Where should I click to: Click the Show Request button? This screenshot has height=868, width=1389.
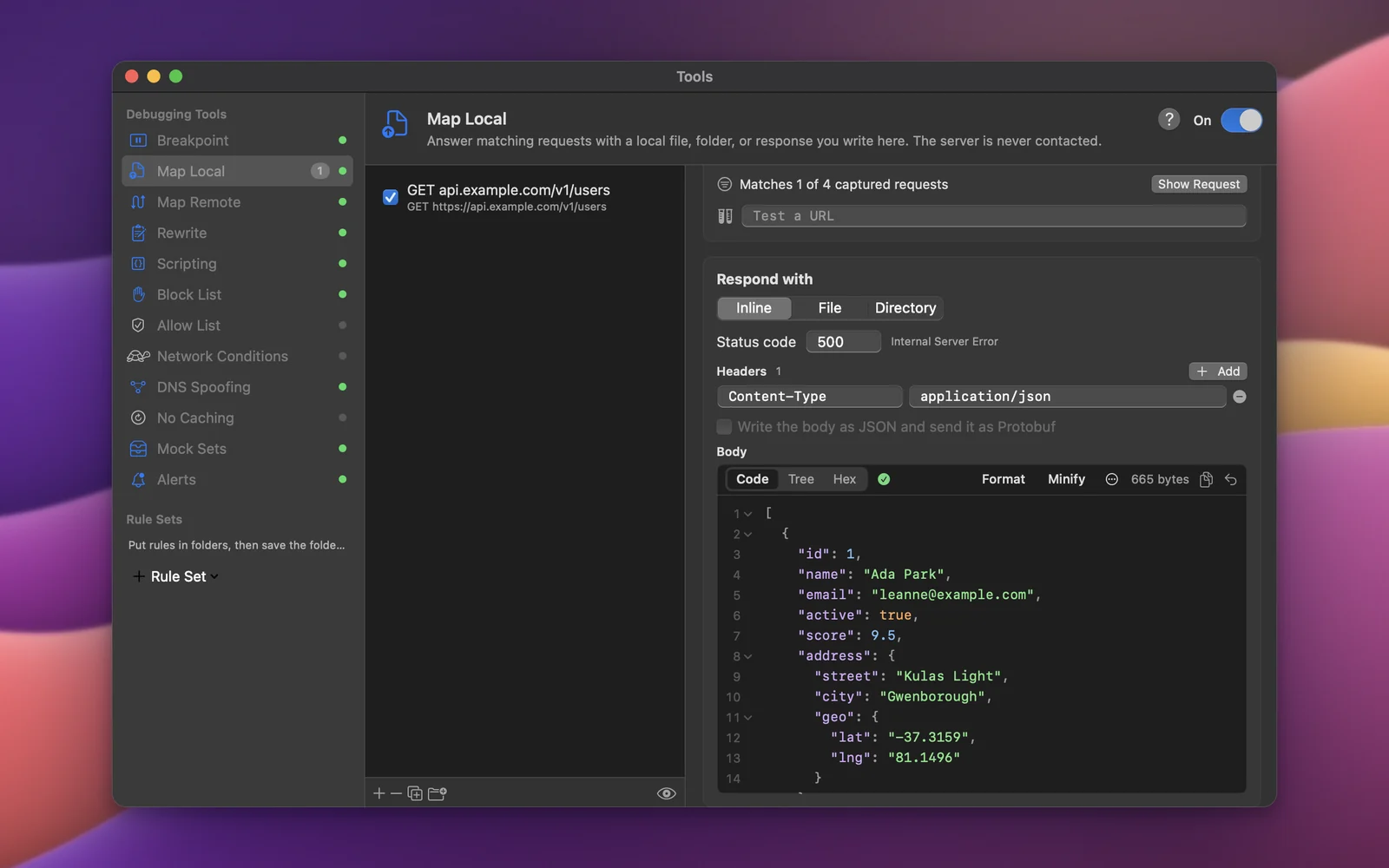[x=1199, y=184]
